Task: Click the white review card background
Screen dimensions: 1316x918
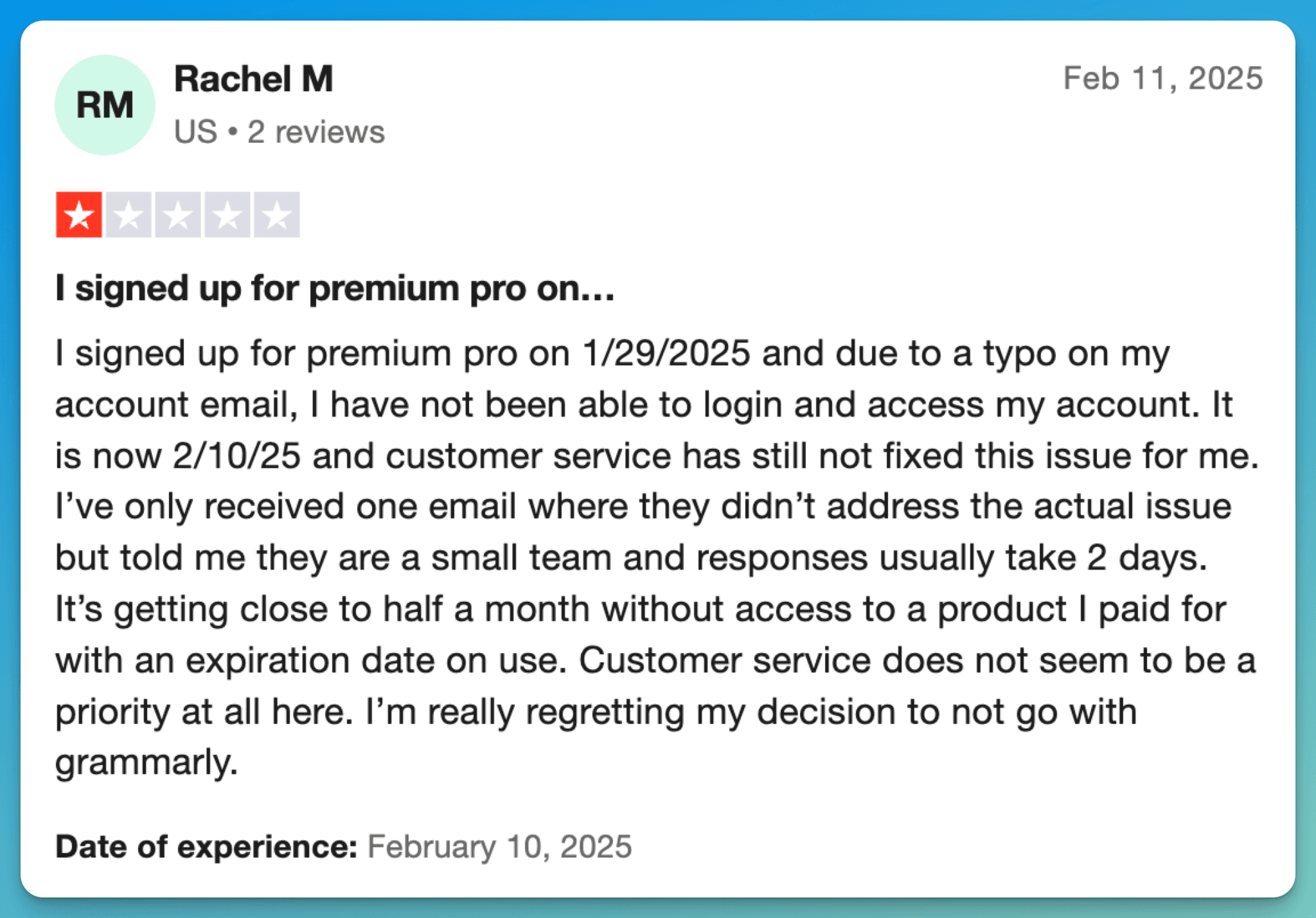Action: pyautogui.click(x=964, y=855)
